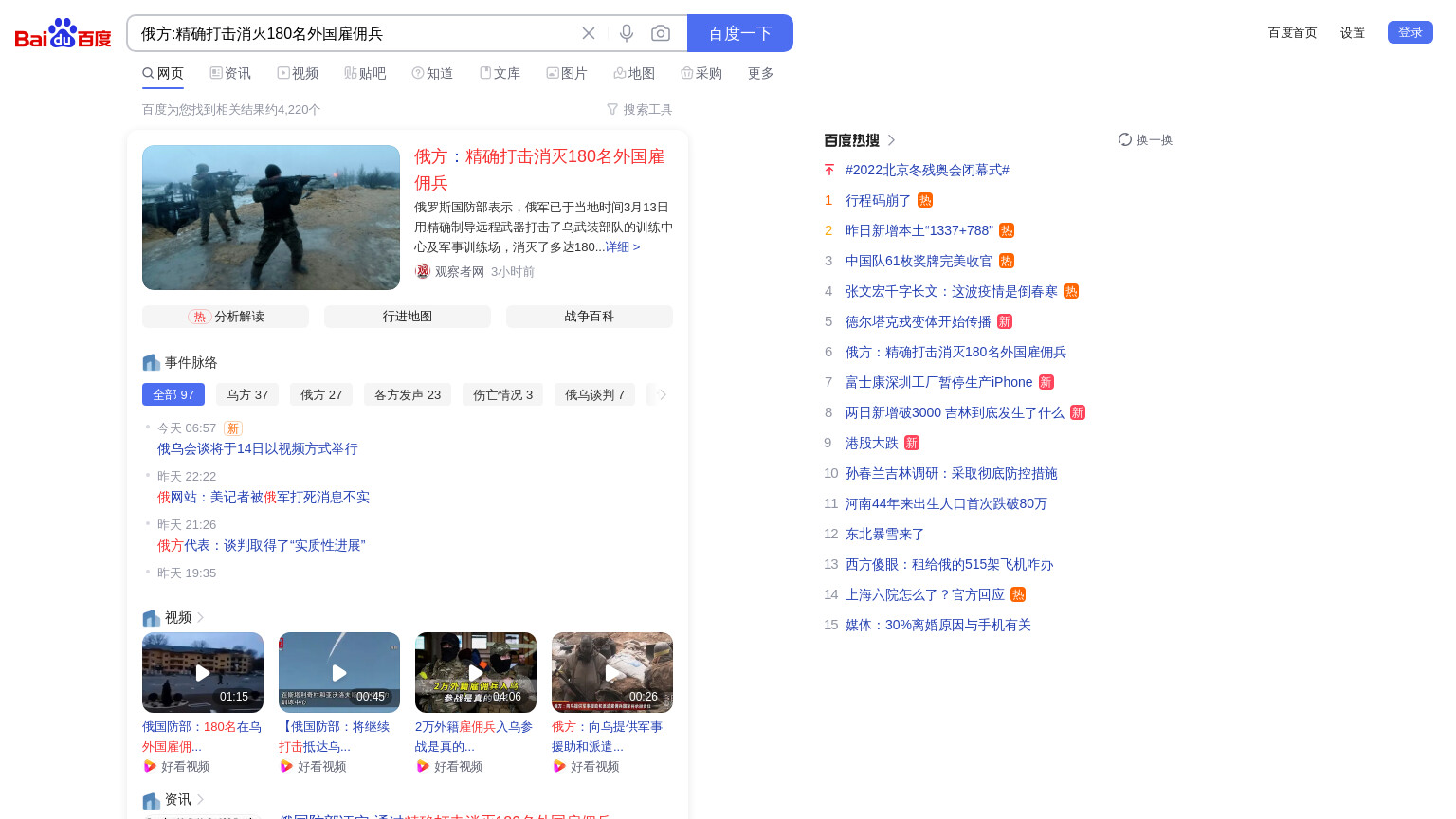
Task: Switch to the 地图 tab
Action: point(634,73)
